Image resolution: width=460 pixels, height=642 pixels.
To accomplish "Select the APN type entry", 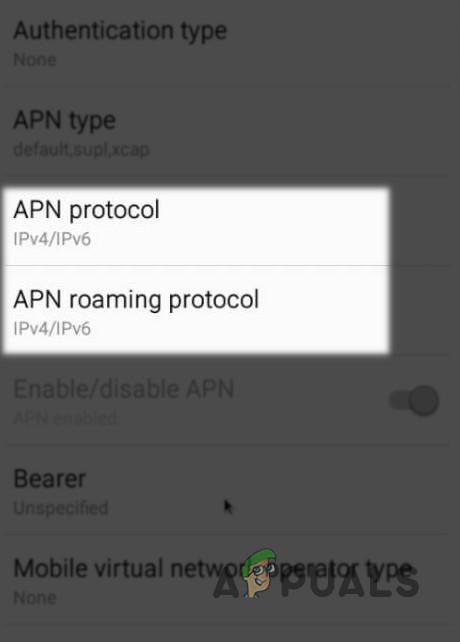I will tap(230, 133).
